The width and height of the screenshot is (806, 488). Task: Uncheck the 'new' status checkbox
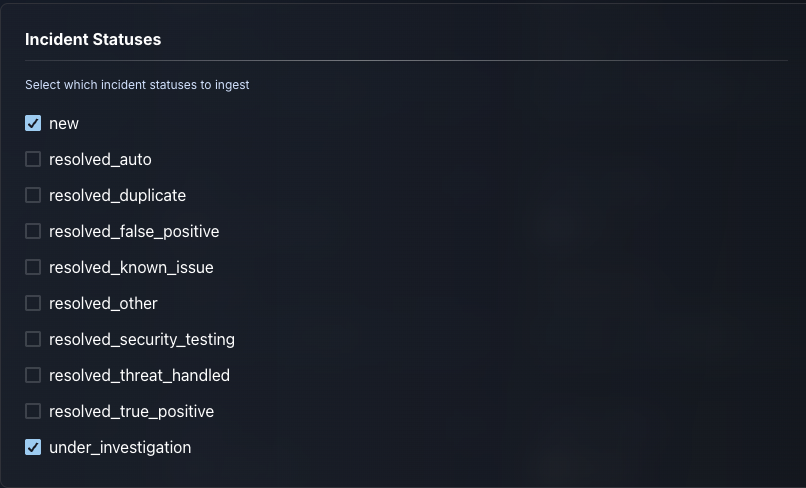point(33,123)
